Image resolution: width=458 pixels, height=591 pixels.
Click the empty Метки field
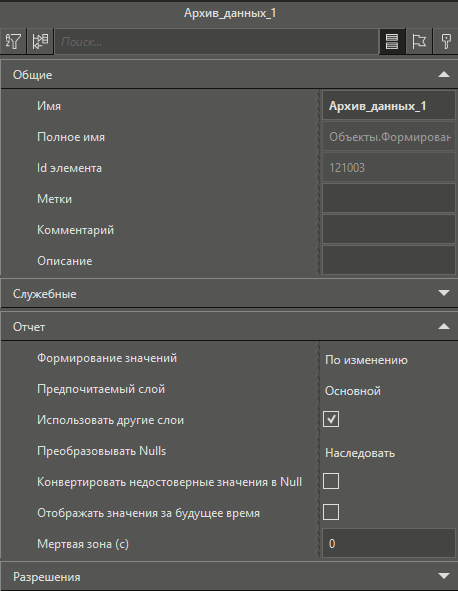[389, 199]
